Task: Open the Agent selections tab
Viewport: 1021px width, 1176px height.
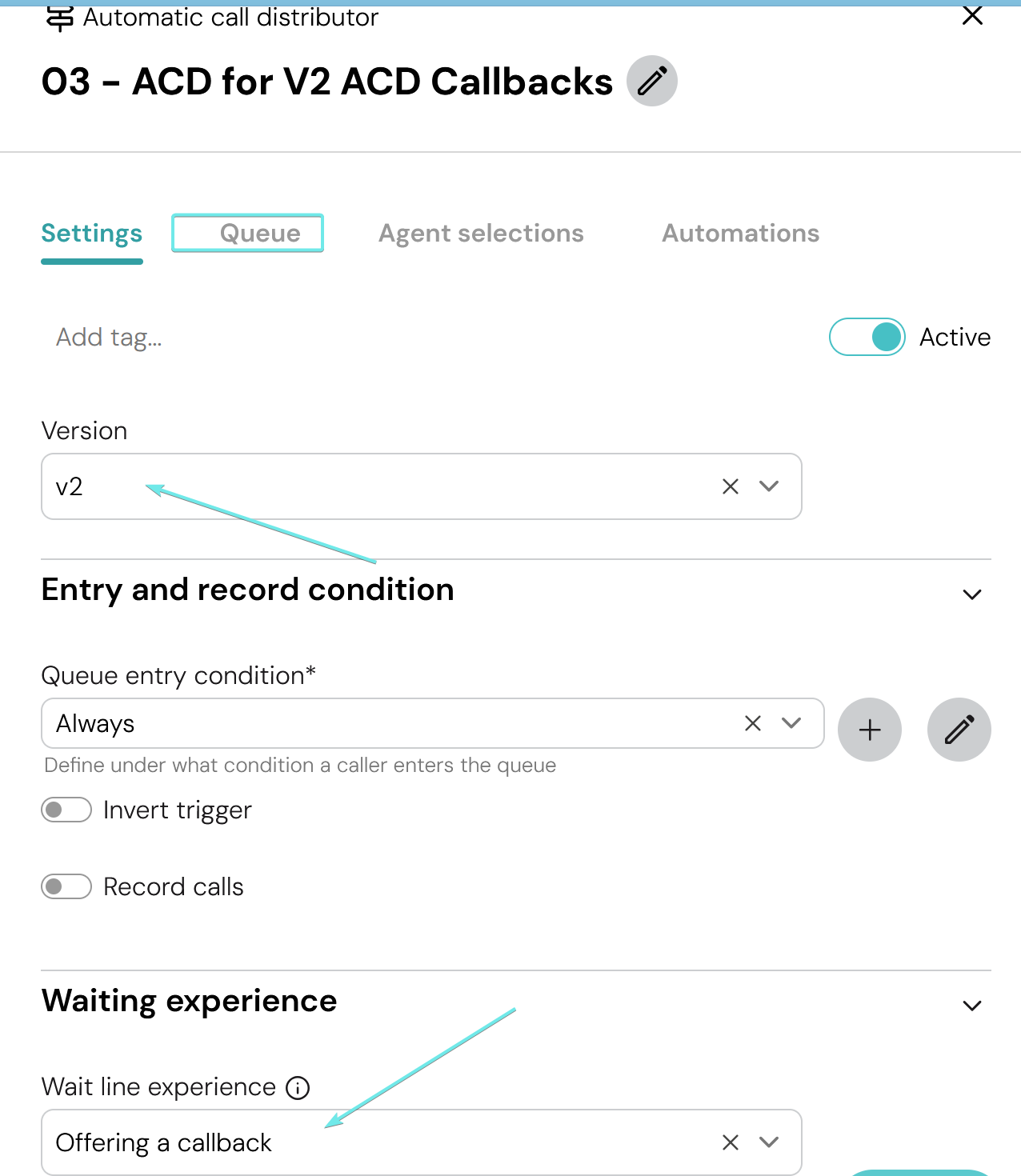Action: [x=481, y=233]
